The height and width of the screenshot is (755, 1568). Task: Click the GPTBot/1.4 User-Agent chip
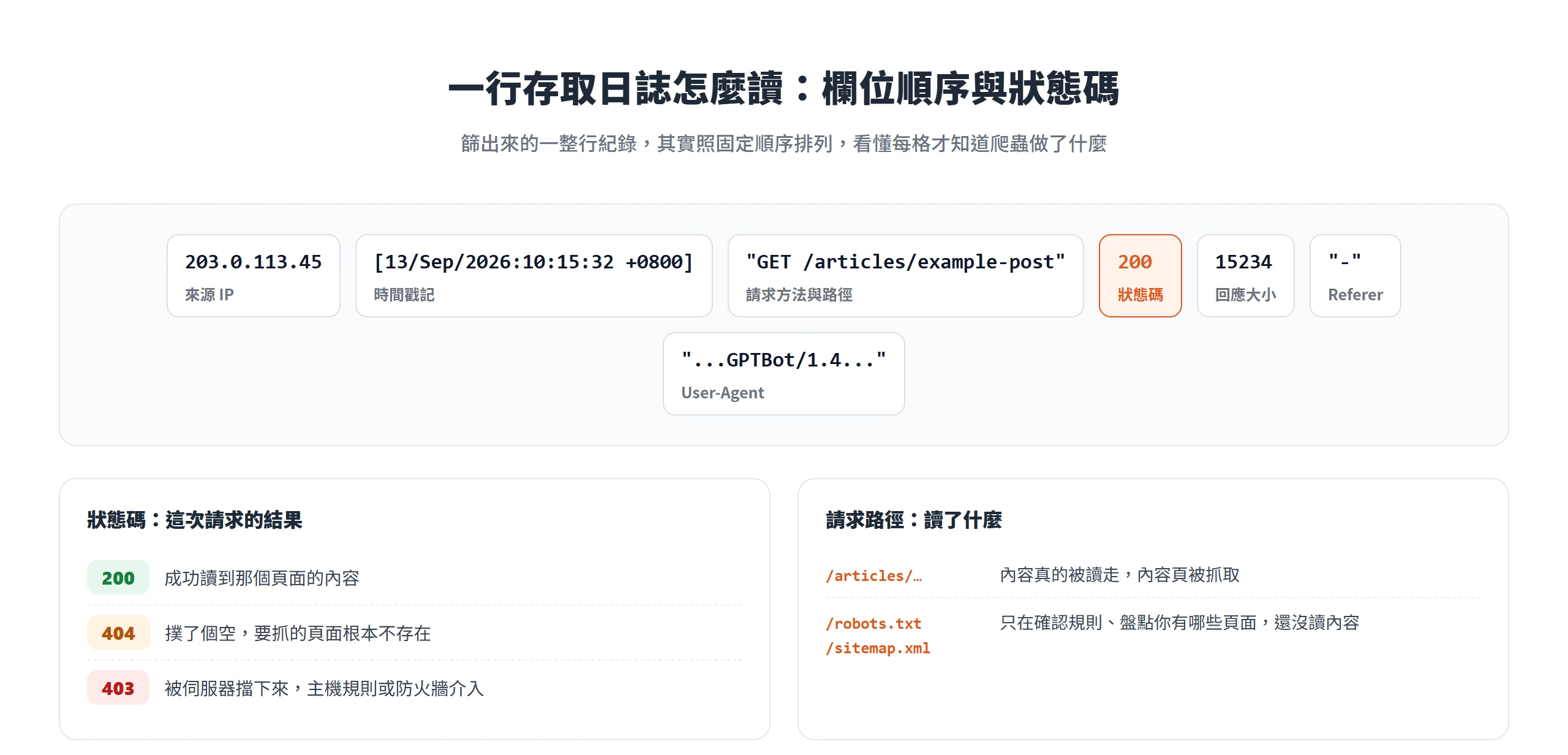(783, 374)
